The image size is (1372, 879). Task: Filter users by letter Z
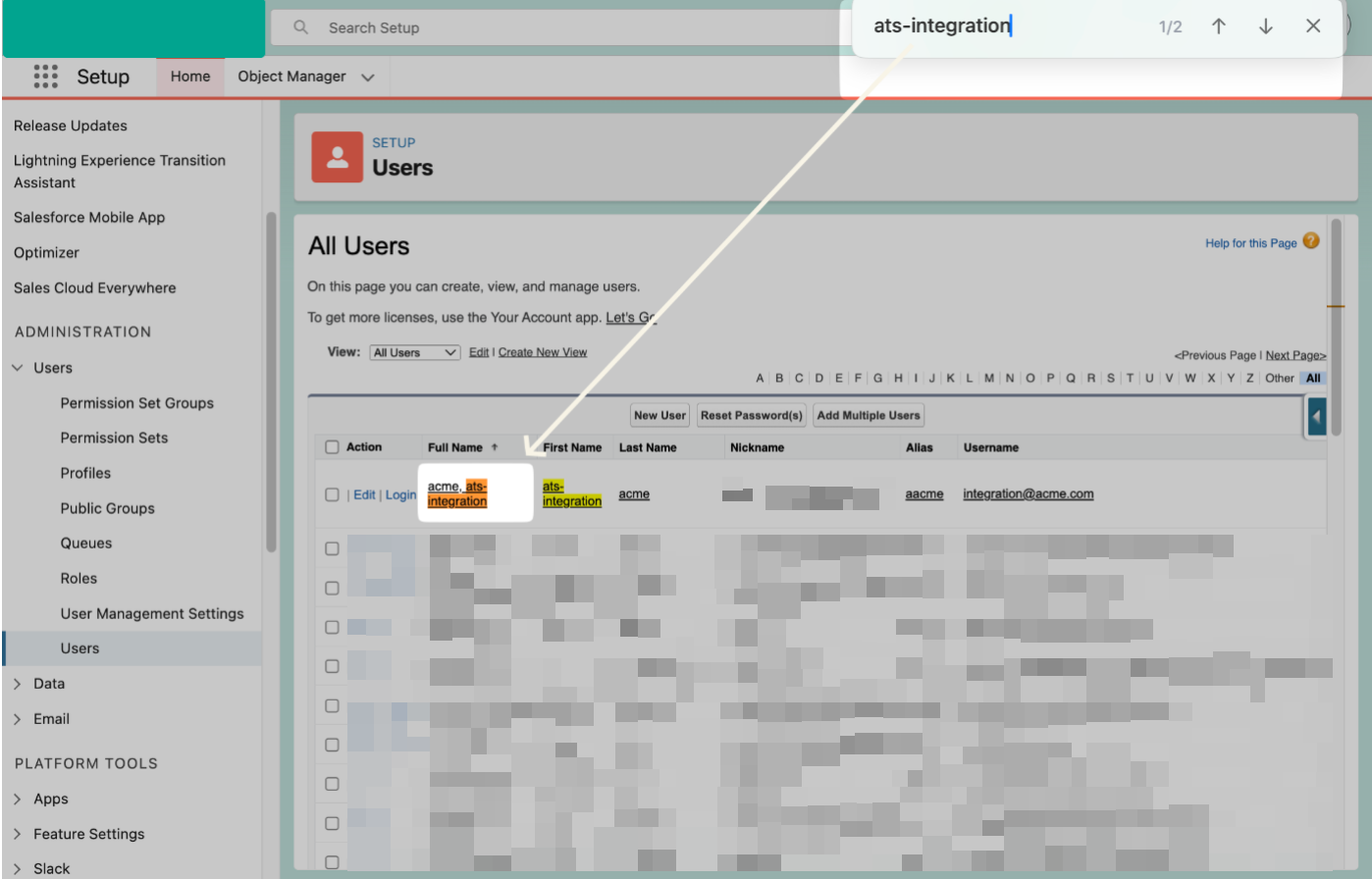1249,378
